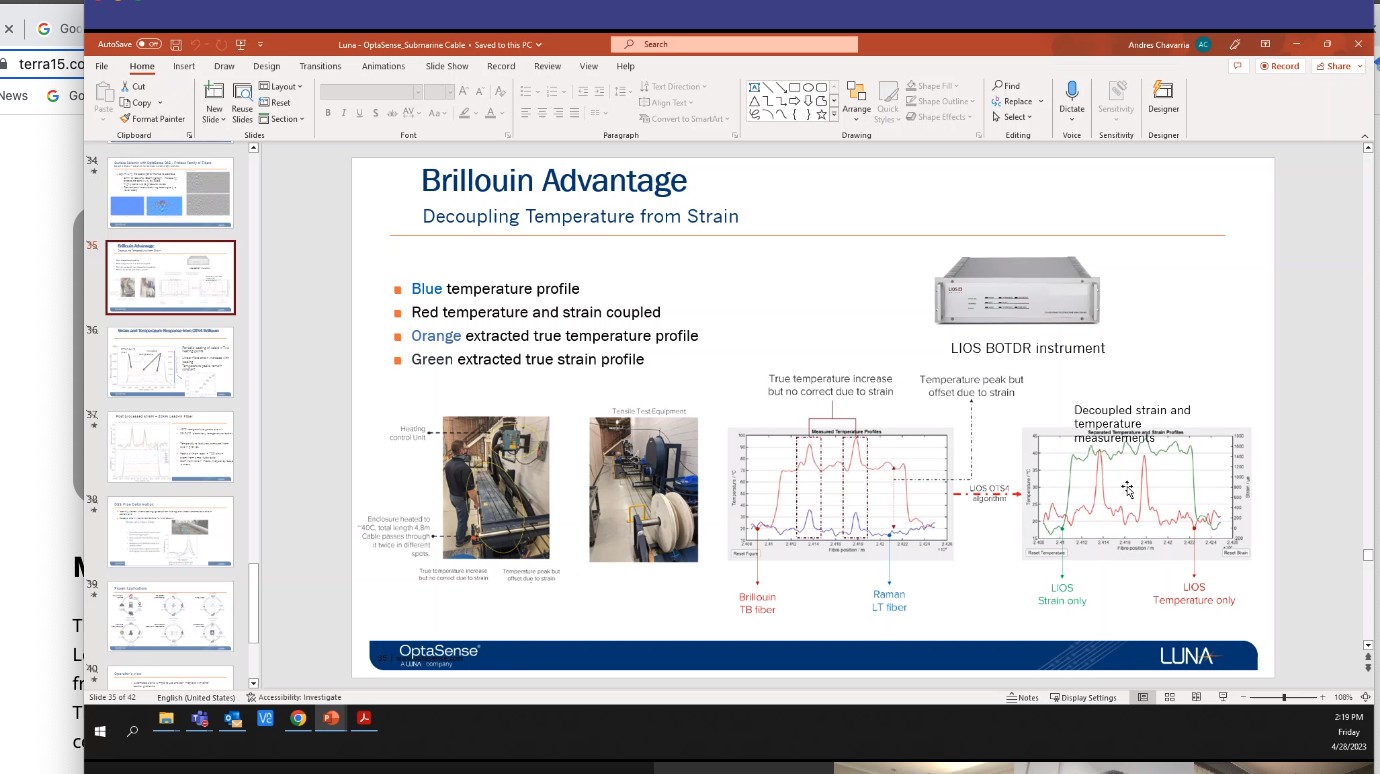The height and width of the screenshot is (774, 1380).
Task: Open the Text Direction dropdown
Action: tap(673, 87)
